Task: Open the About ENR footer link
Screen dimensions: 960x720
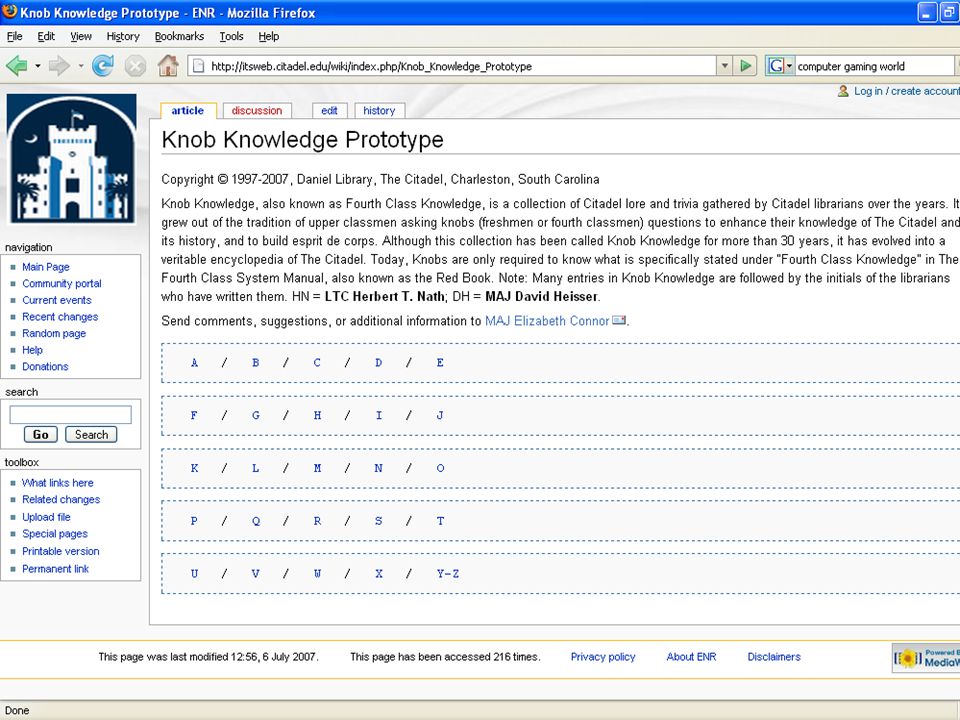Action: (x=691, y=657)
